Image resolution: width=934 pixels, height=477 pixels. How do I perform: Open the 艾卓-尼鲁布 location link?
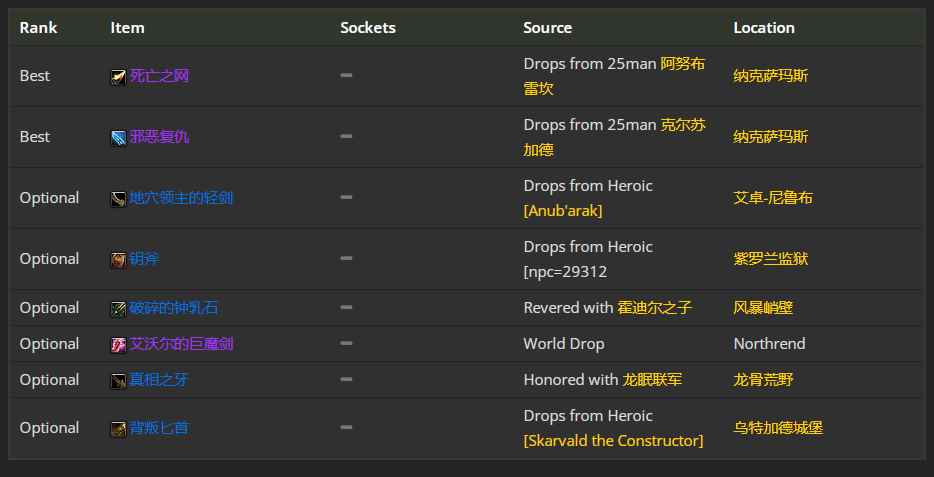tap(772, 198)
